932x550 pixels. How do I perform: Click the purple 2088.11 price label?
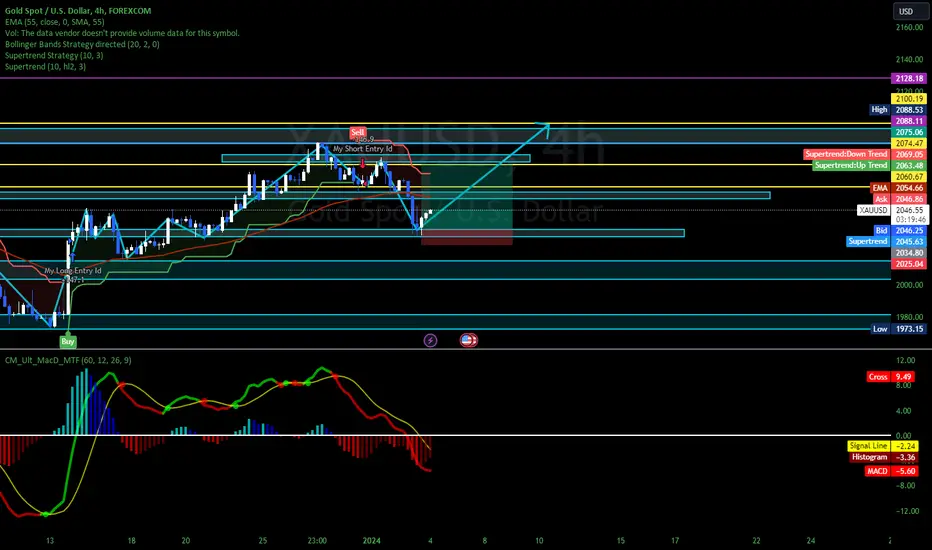909,121
